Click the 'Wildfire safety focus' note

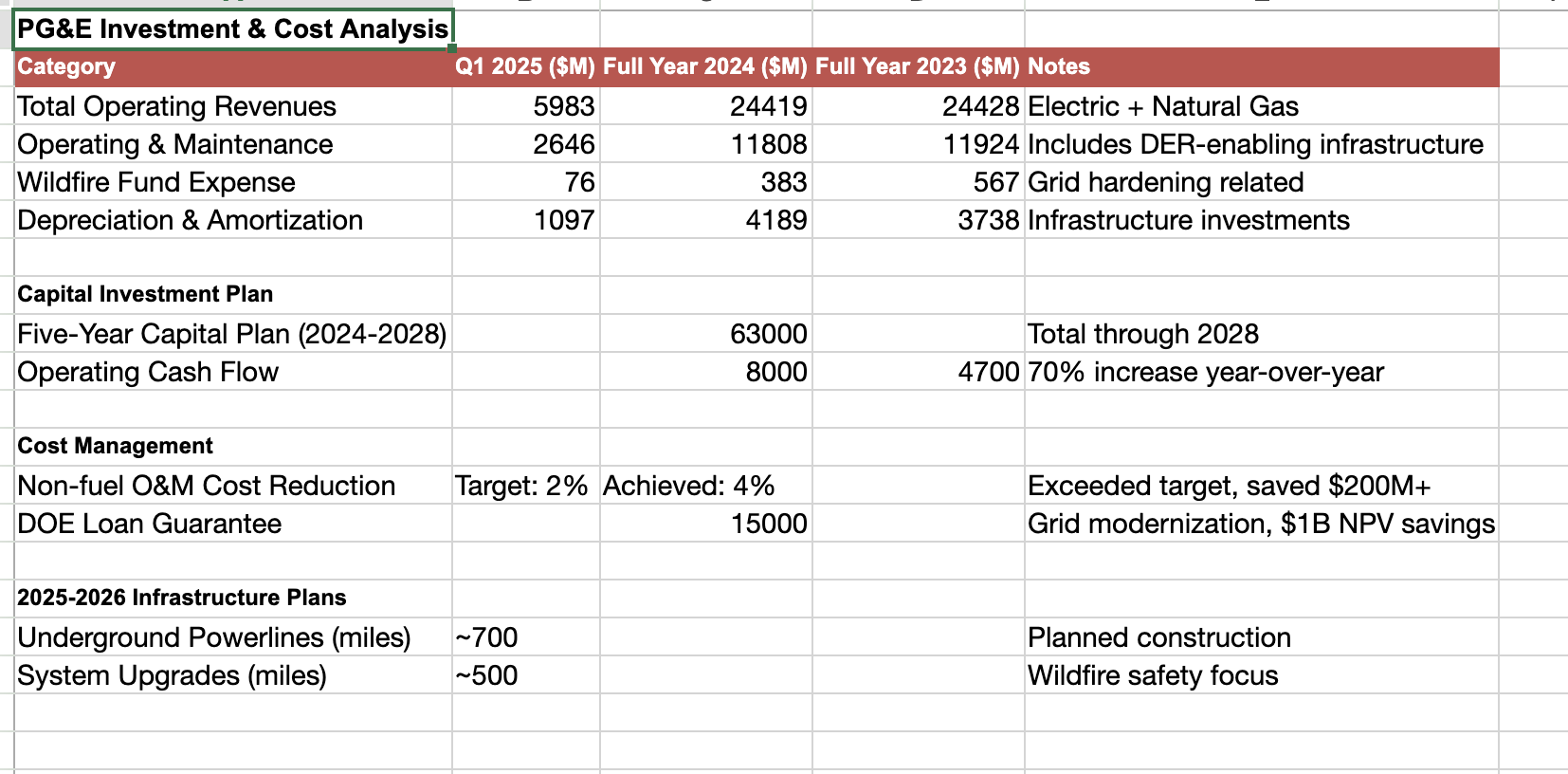1154,675
